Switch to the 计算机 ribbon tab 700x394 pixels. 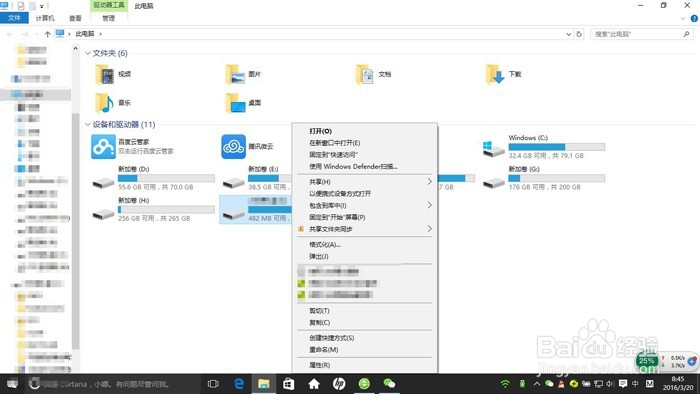click(x=45, y=18)
